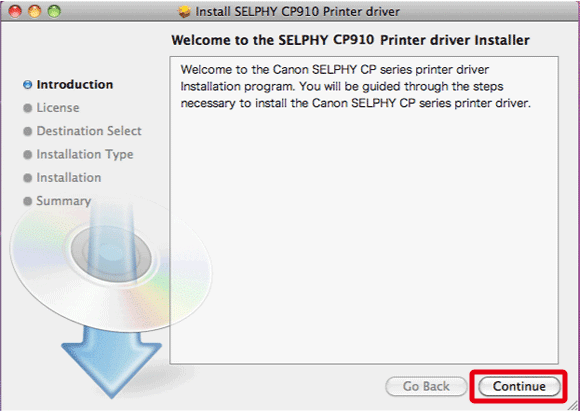The image size is (580, 411).
Task: Click the package icon in title bar
Action: tap(184, 12)
